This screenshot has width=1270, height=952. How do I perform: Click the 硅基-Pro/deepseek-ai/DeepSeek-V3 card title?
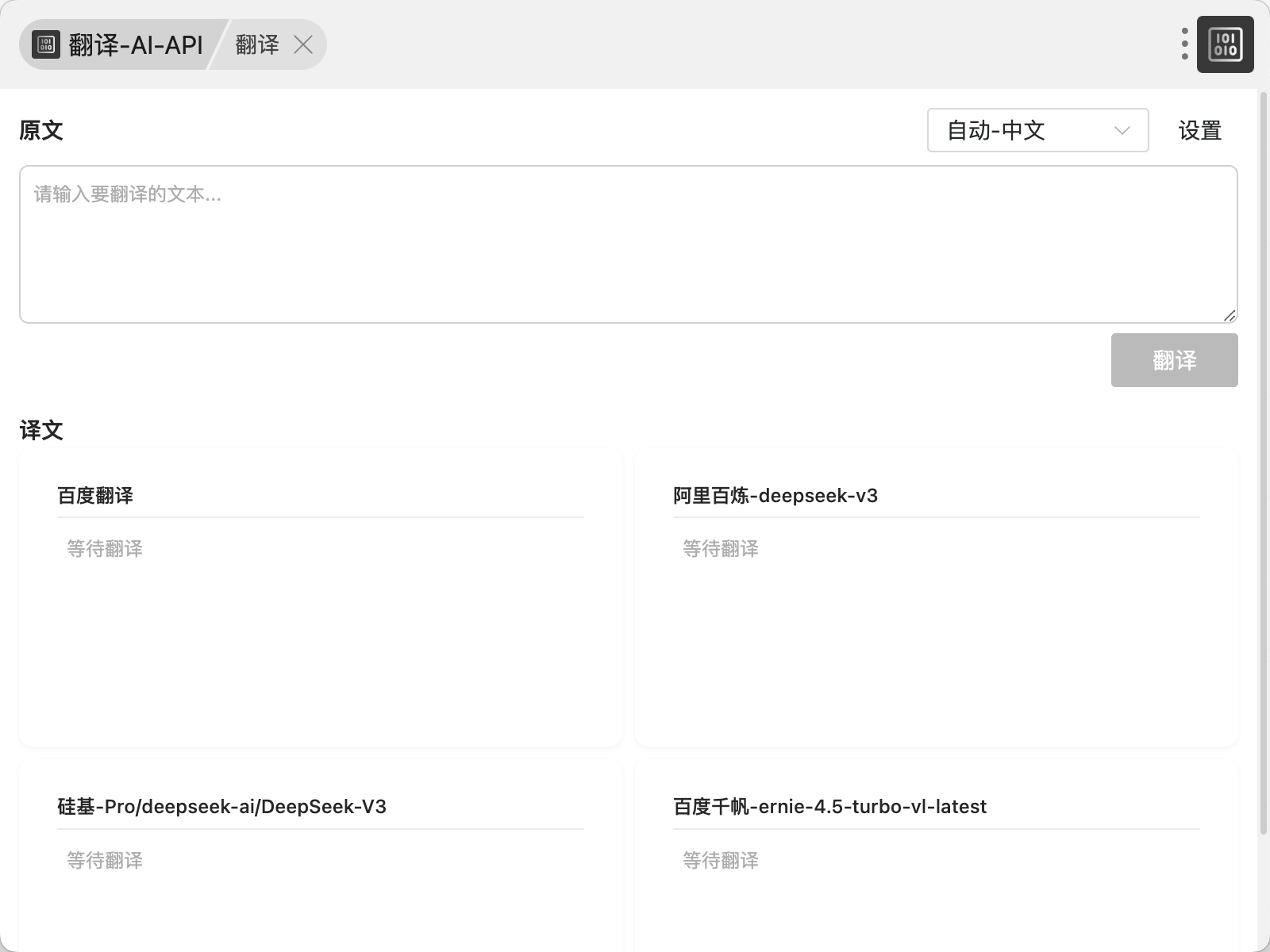[x=221, y=807]
